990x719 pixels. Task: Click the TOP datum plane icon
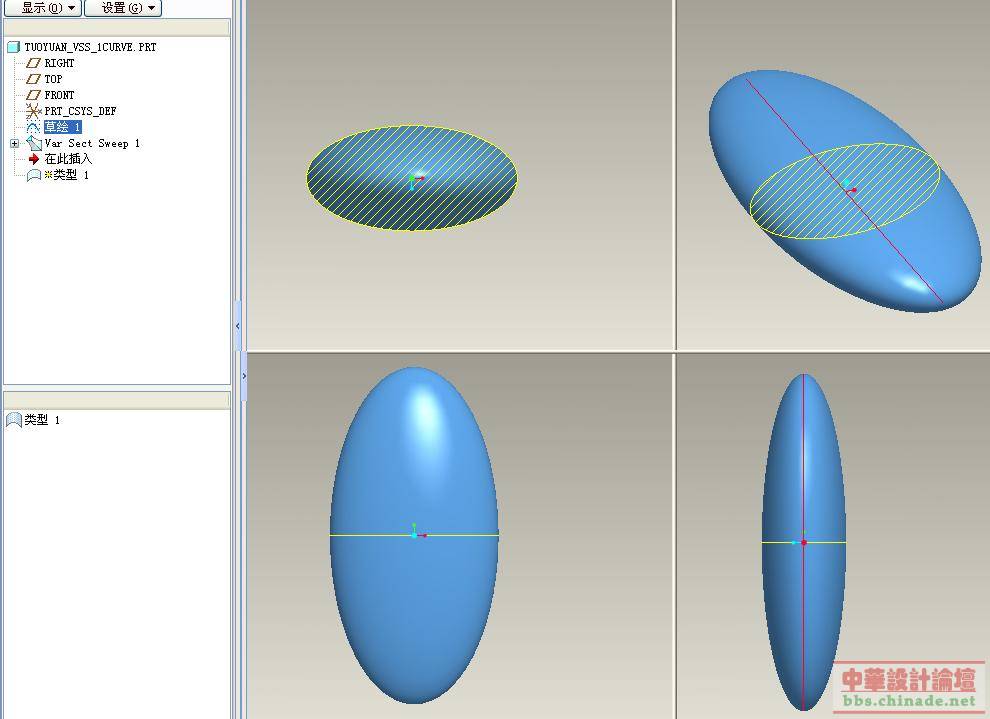pyautogui.click(x=33, y=79)
